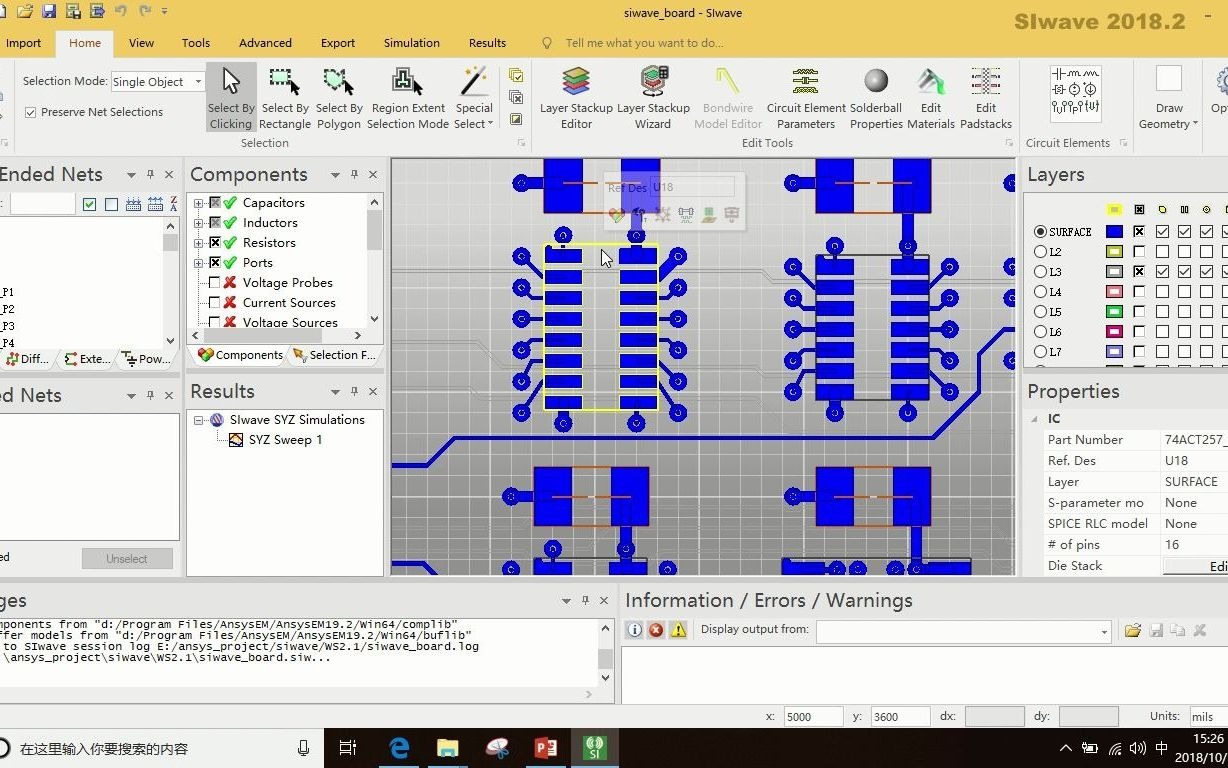Open log file folder icon in Information panel

pyautogui.click(x=1132, y=630)
